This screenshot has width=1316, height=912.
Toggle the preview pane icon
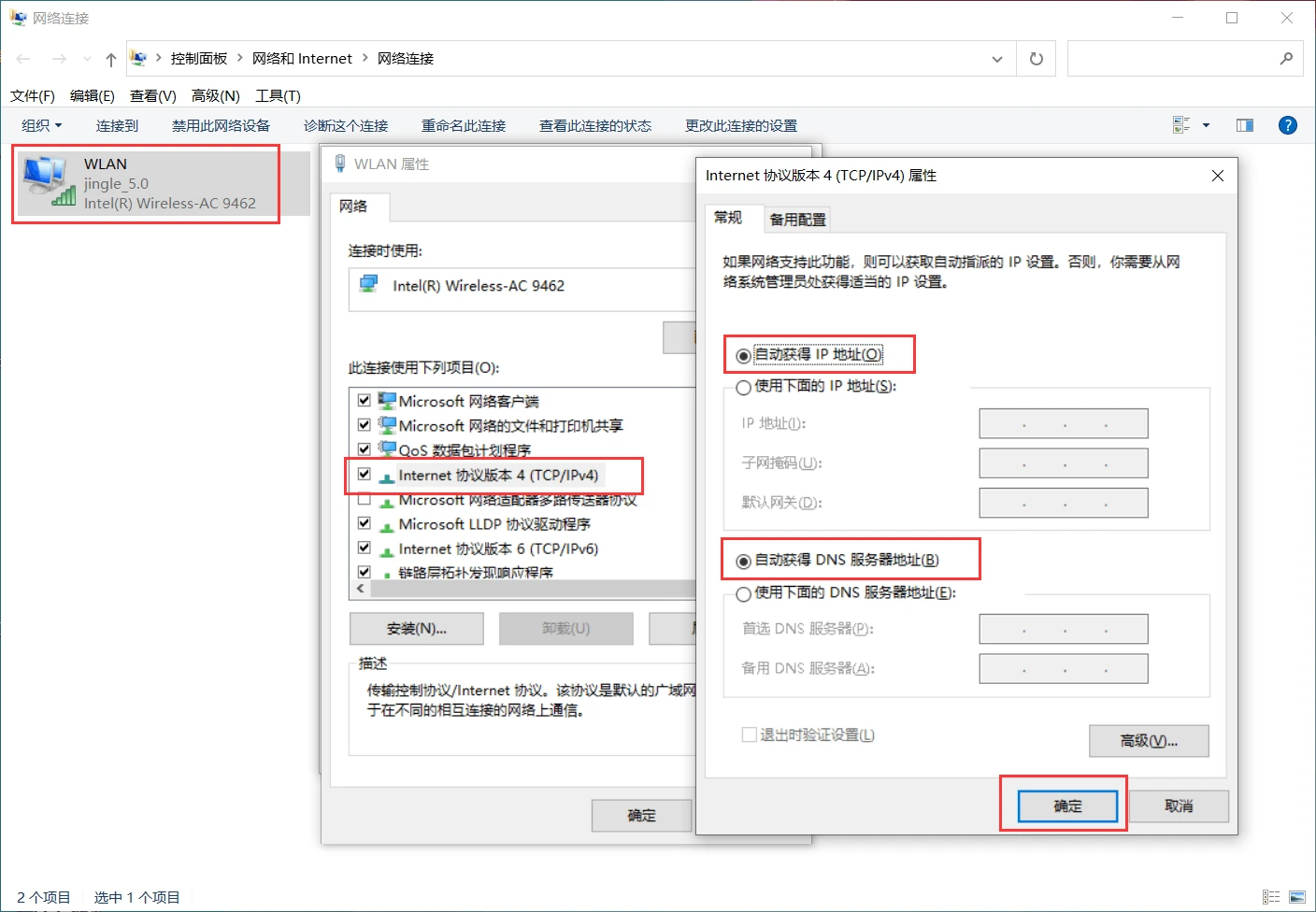point(1245,125)
